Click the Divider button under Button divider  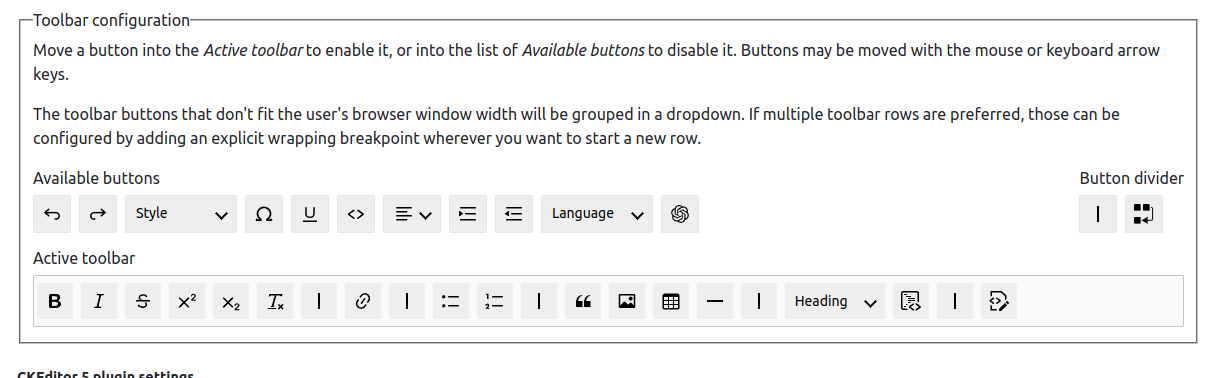1098,214
